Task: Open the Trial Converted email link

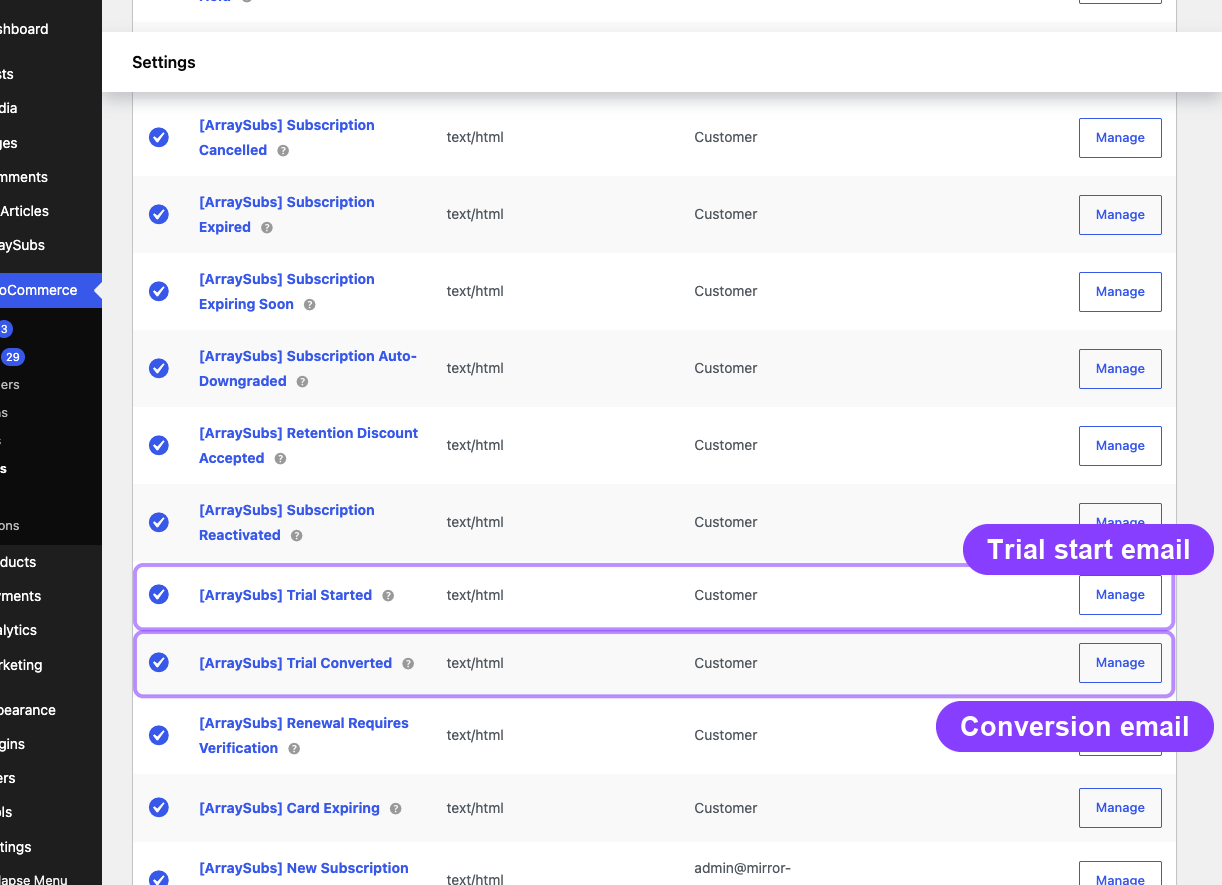Action: click(295, 663)
